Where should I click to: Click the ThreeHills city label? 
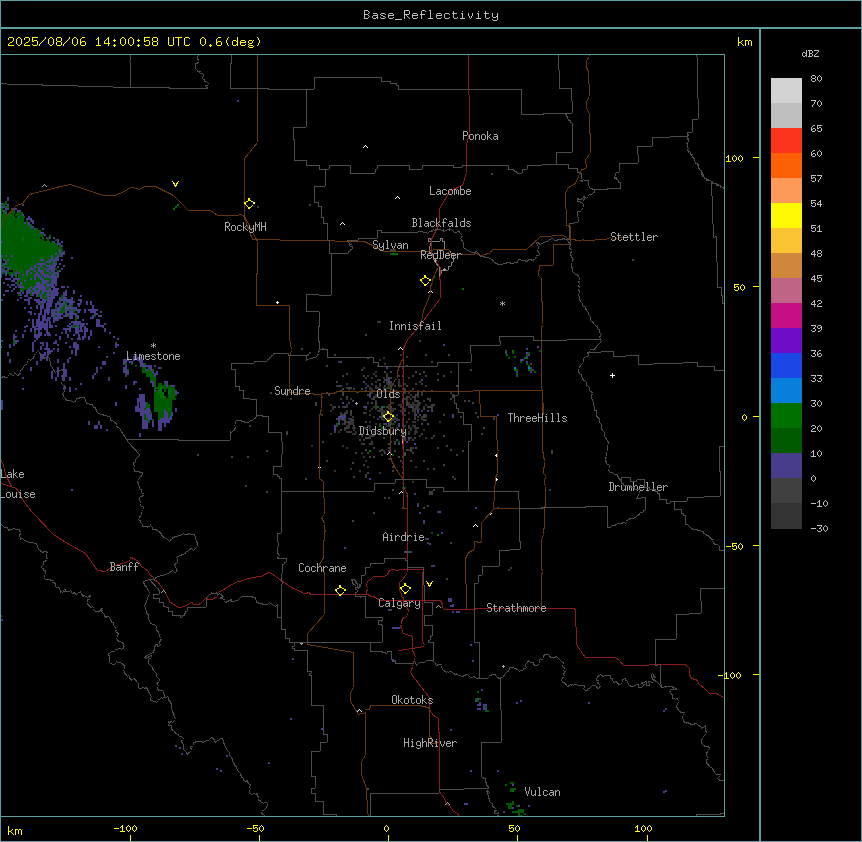[537, 418]
